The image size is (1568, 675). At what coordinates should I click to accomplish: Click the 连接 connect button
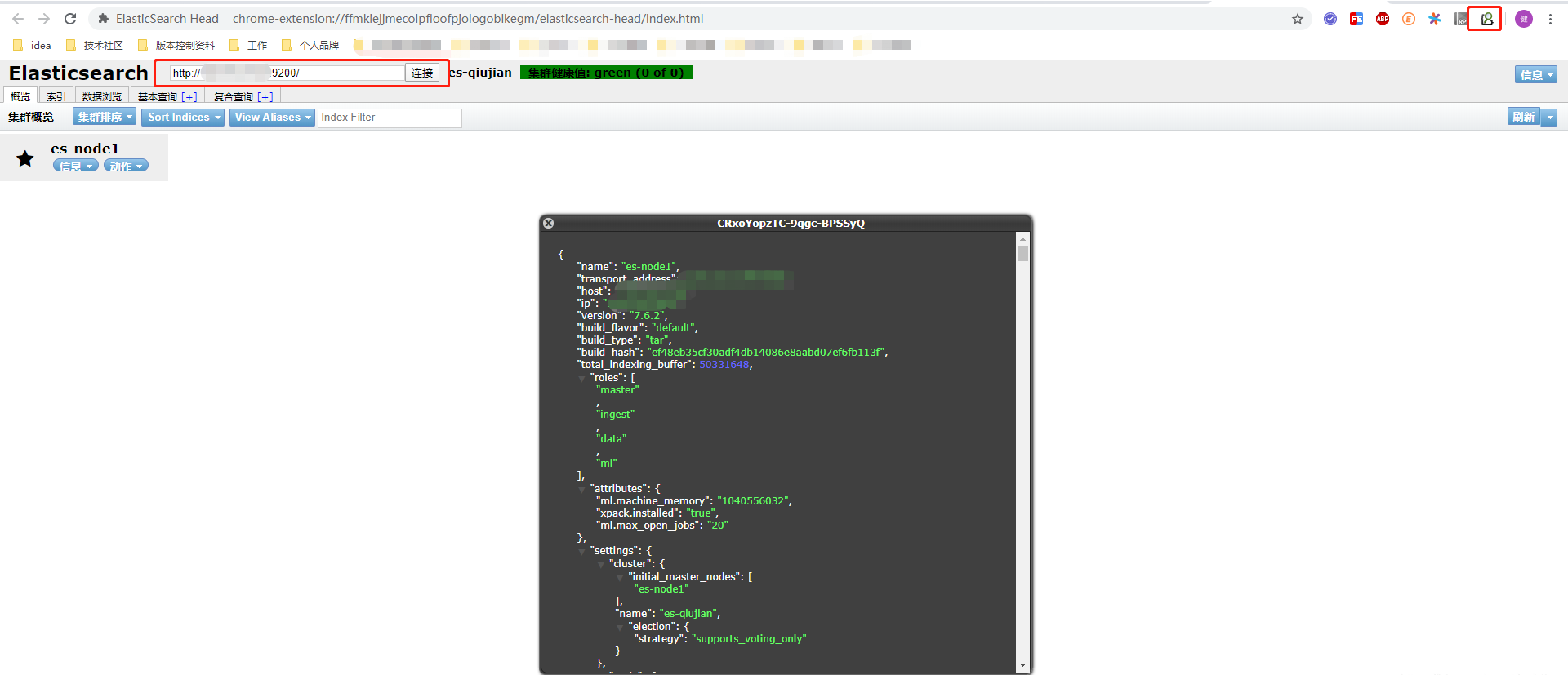pos(422,73)
